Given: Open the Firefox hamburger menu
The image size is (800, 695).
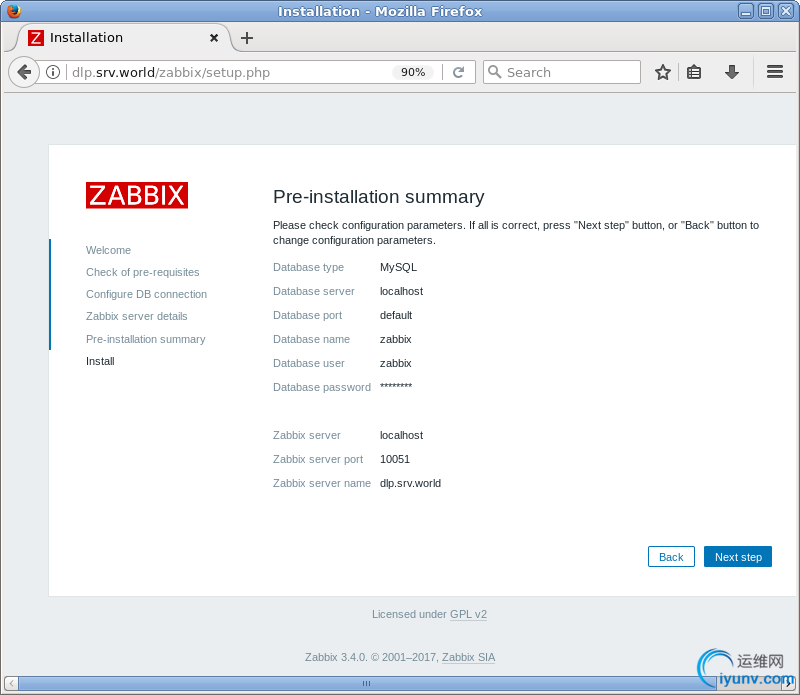Looking at the screenshot, I should (x=774, y=72).
